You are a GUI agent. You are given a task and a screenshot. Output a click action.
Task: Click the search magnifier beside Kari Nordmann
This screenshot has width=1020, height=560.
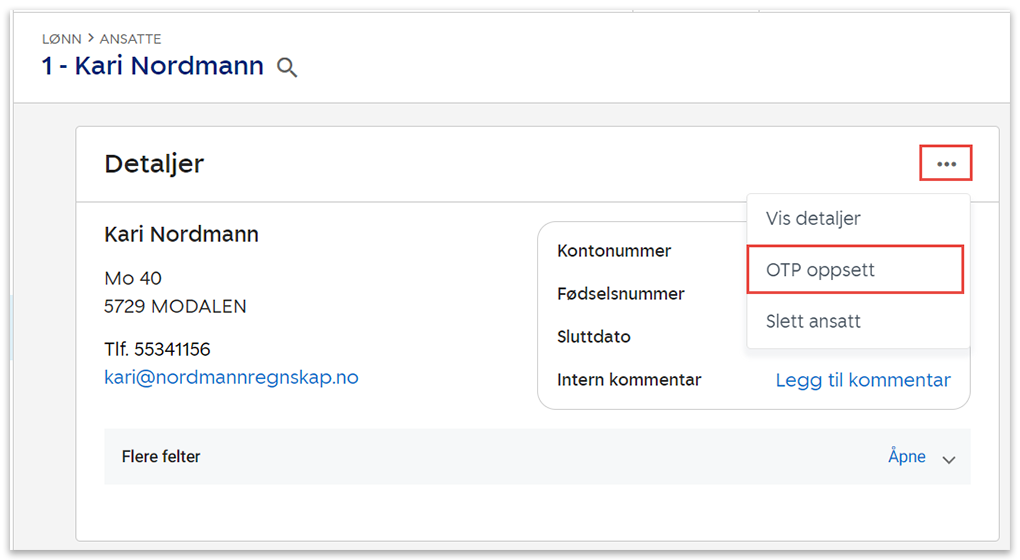click(x=287, y=68)
